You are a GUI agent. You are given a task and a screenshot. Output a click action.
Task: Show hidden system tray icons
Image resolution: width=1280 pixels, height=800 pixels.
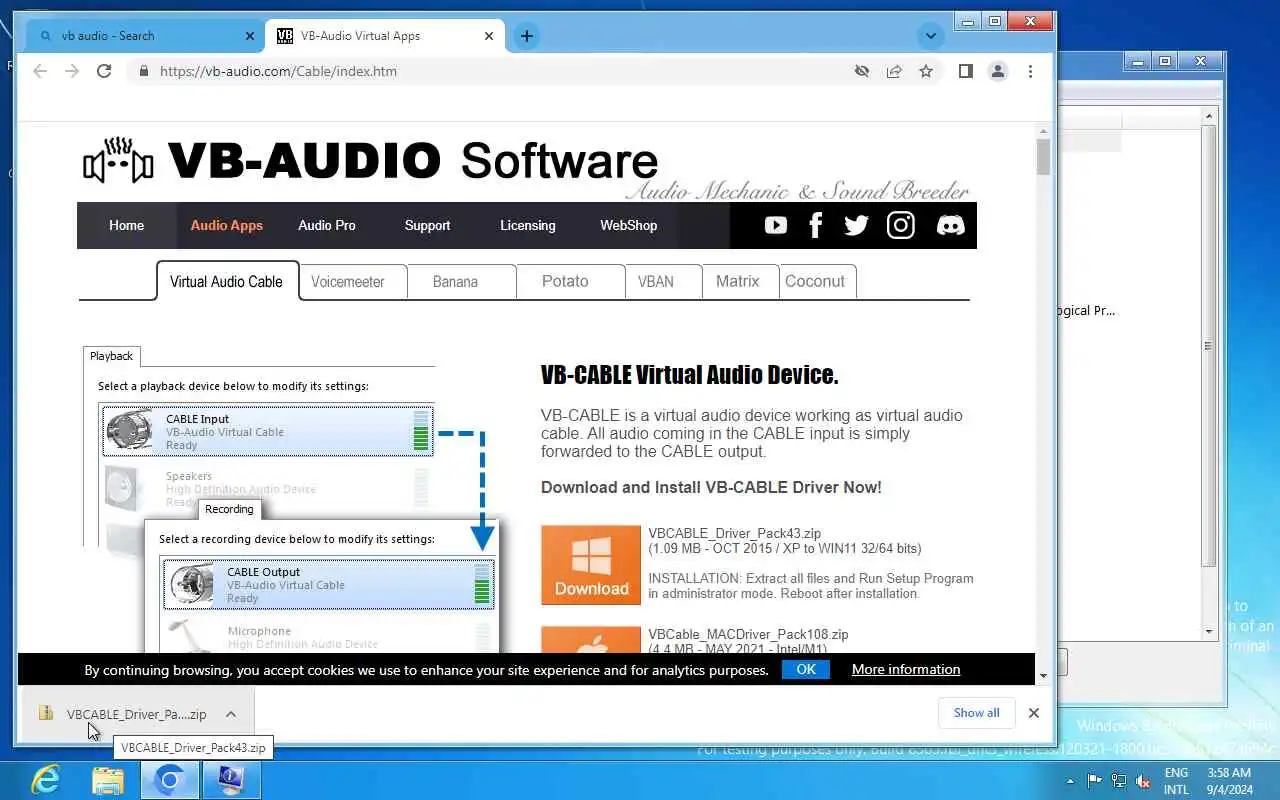pos(1071,781)
